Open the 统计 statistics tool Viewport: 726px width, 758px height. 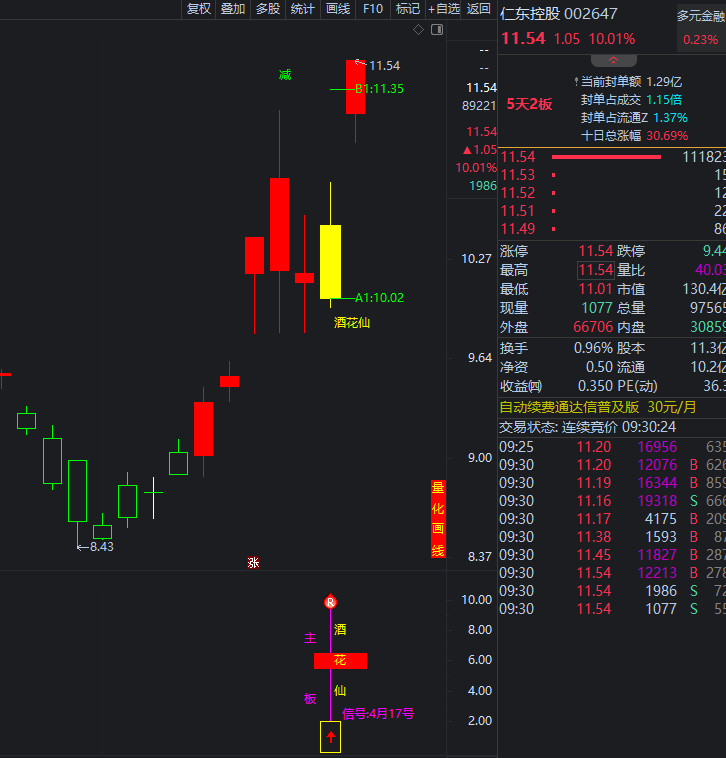(x=302, y=9)
